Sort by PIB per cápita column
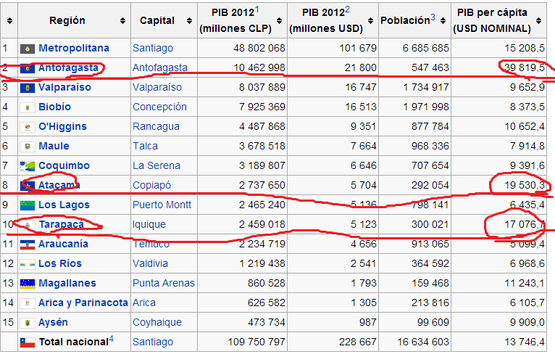 click(539, 21)
